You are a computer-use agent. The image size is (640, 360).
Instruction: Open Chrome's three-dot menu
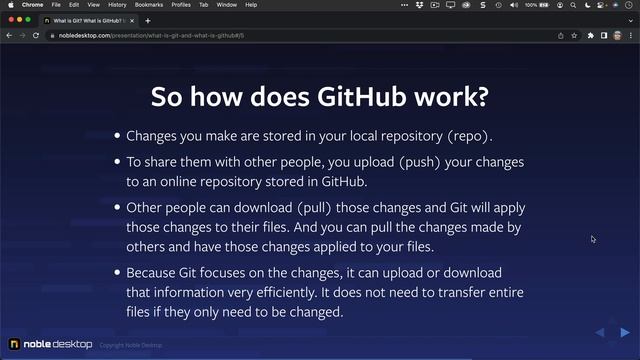(x=631, y=36)
